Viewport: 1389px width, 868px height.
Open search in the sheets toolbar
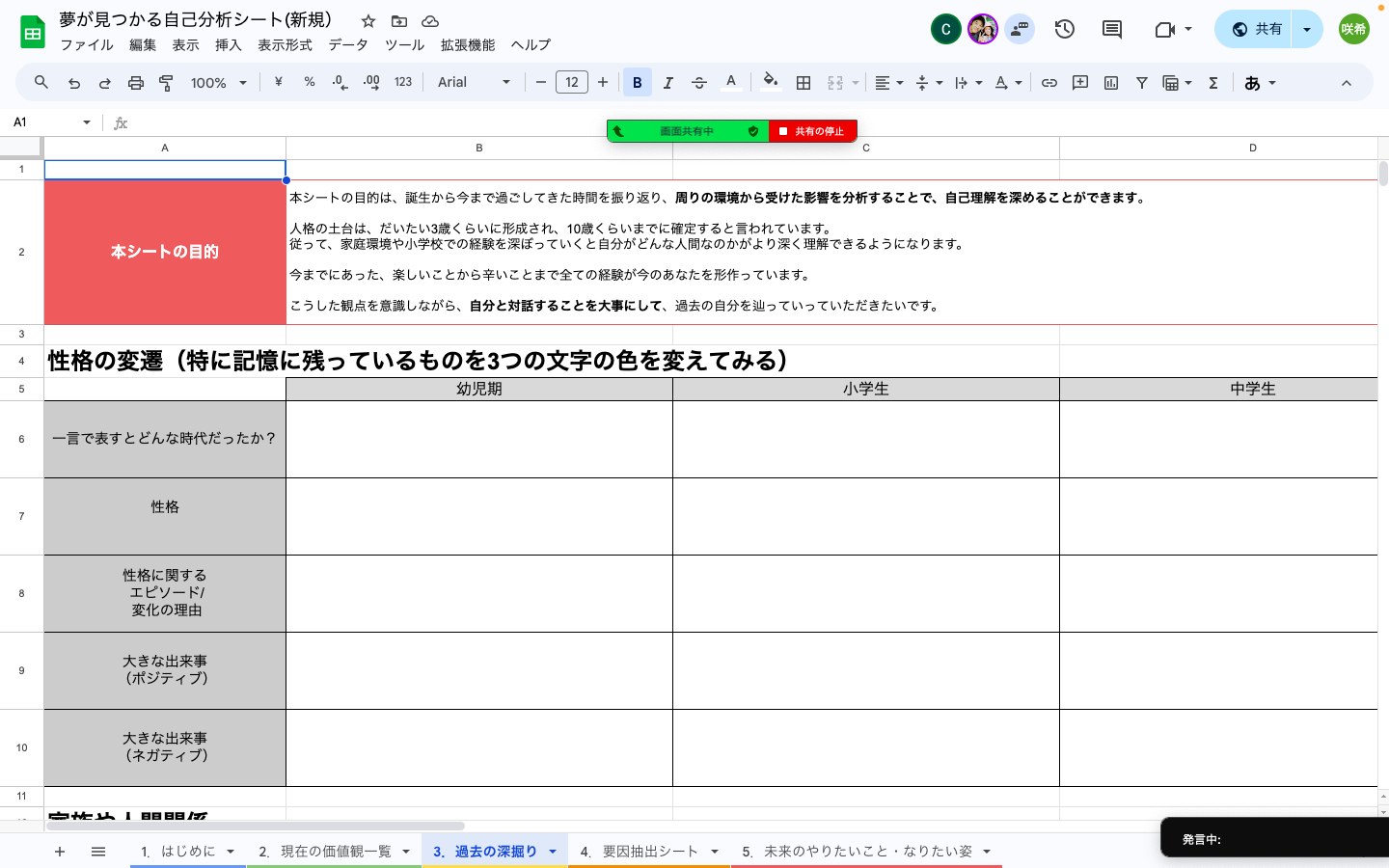[x=41, y=82]
